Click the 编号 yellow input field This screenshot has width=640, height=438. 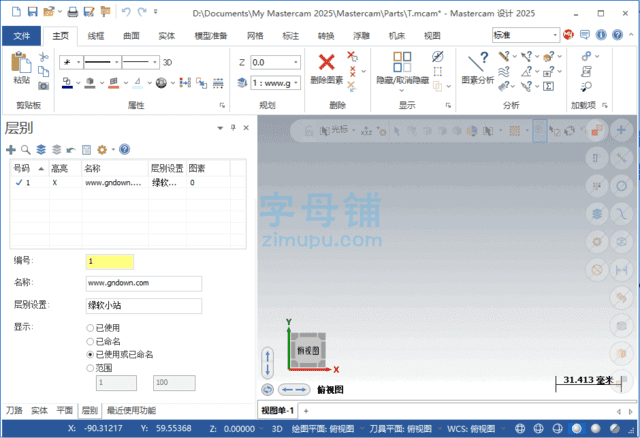pyautogui.click(x=110, y=261)
